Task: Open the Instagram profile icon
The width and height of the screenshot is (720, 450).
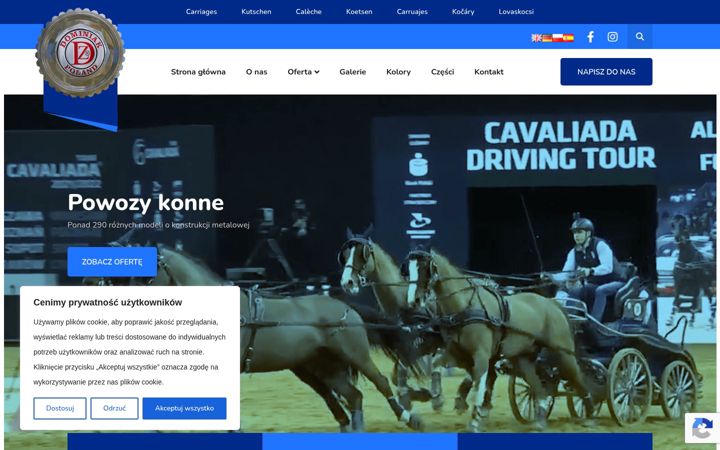Action: pos(613,37)
